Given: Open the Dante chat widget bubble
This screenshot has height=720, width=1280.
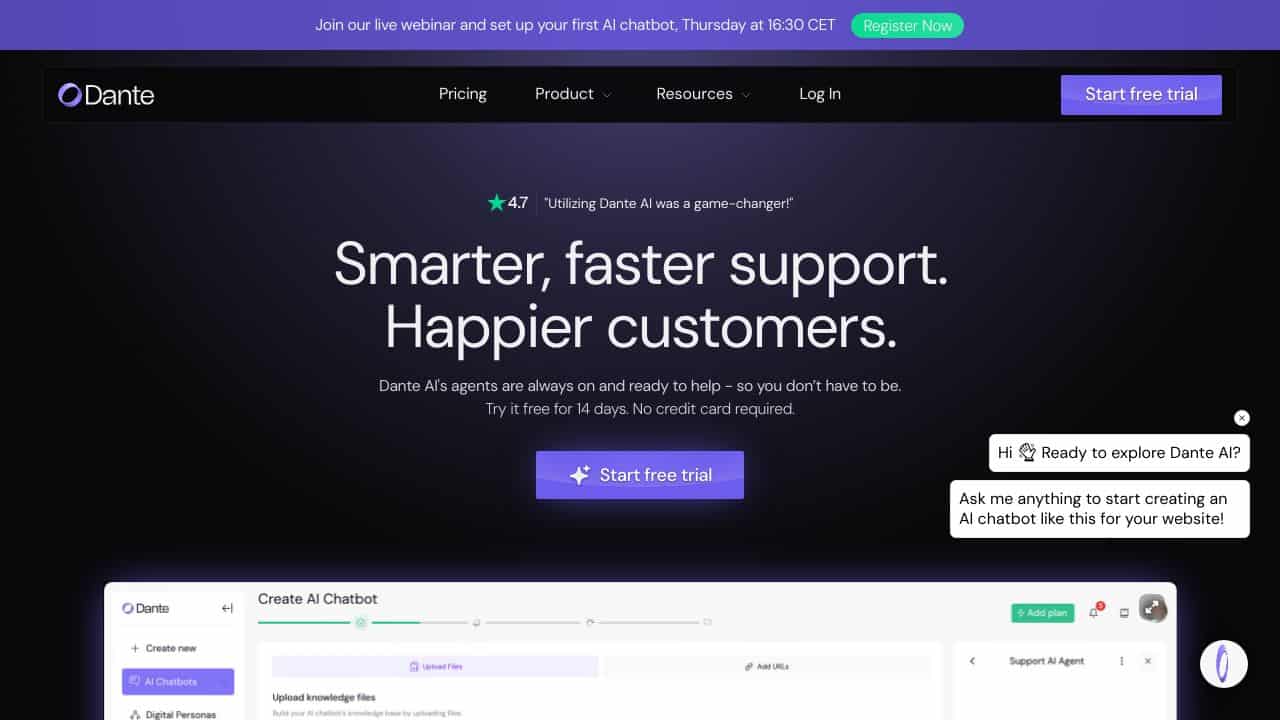Looking at the screenshot, I should coord(1224,664).
